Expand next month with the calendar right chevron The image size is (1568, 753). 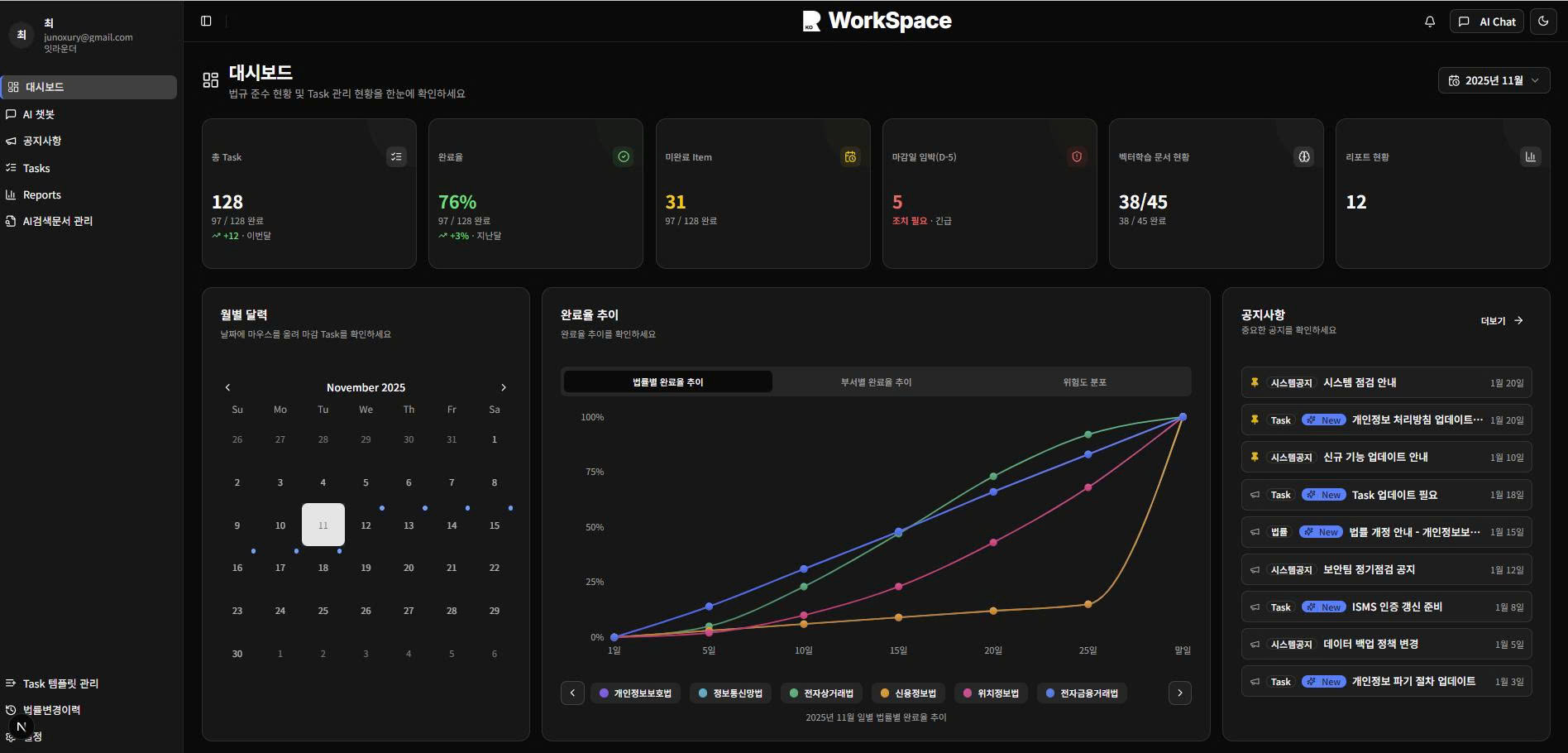coord(504,386)
